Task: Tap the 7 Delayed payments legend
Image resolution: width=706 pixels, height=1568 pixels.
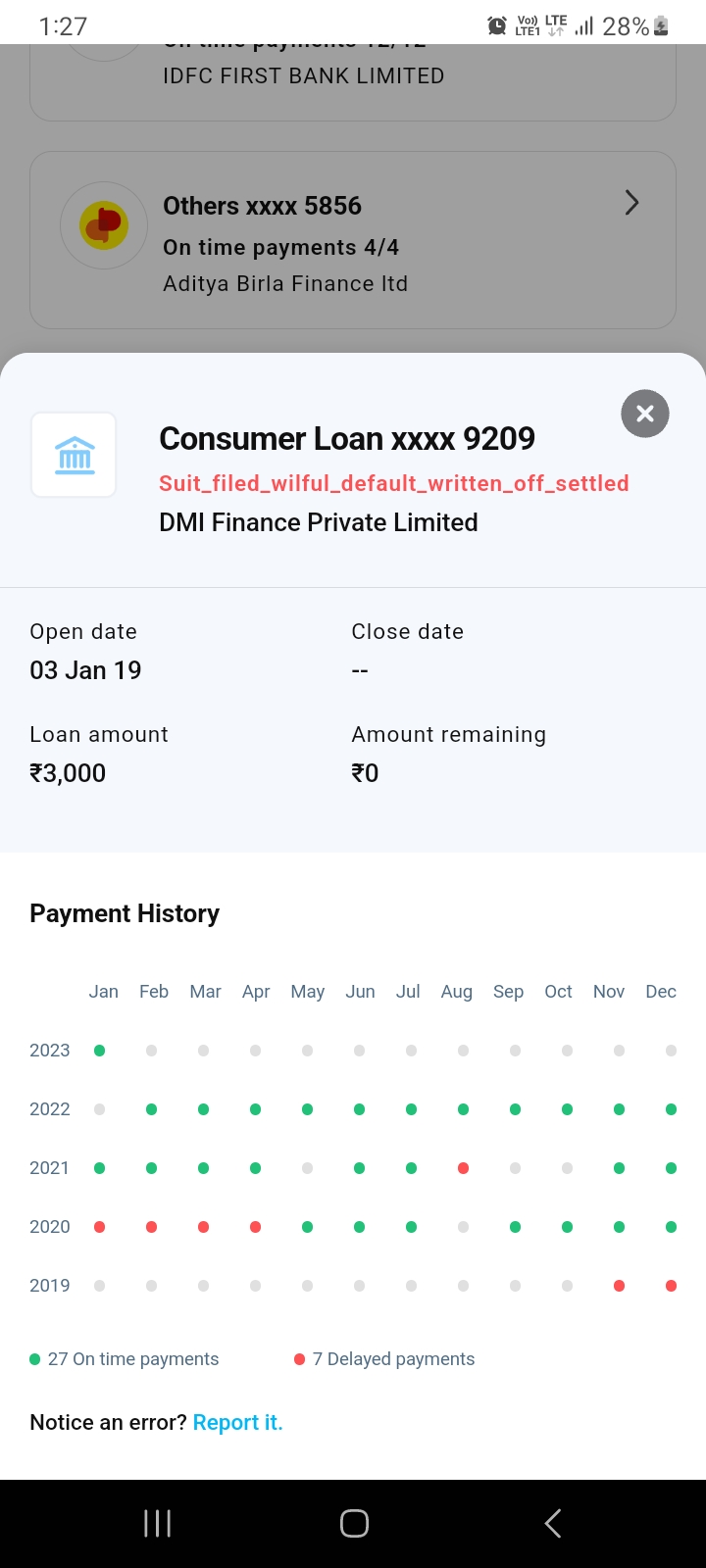Action: tap(384, 1359)
